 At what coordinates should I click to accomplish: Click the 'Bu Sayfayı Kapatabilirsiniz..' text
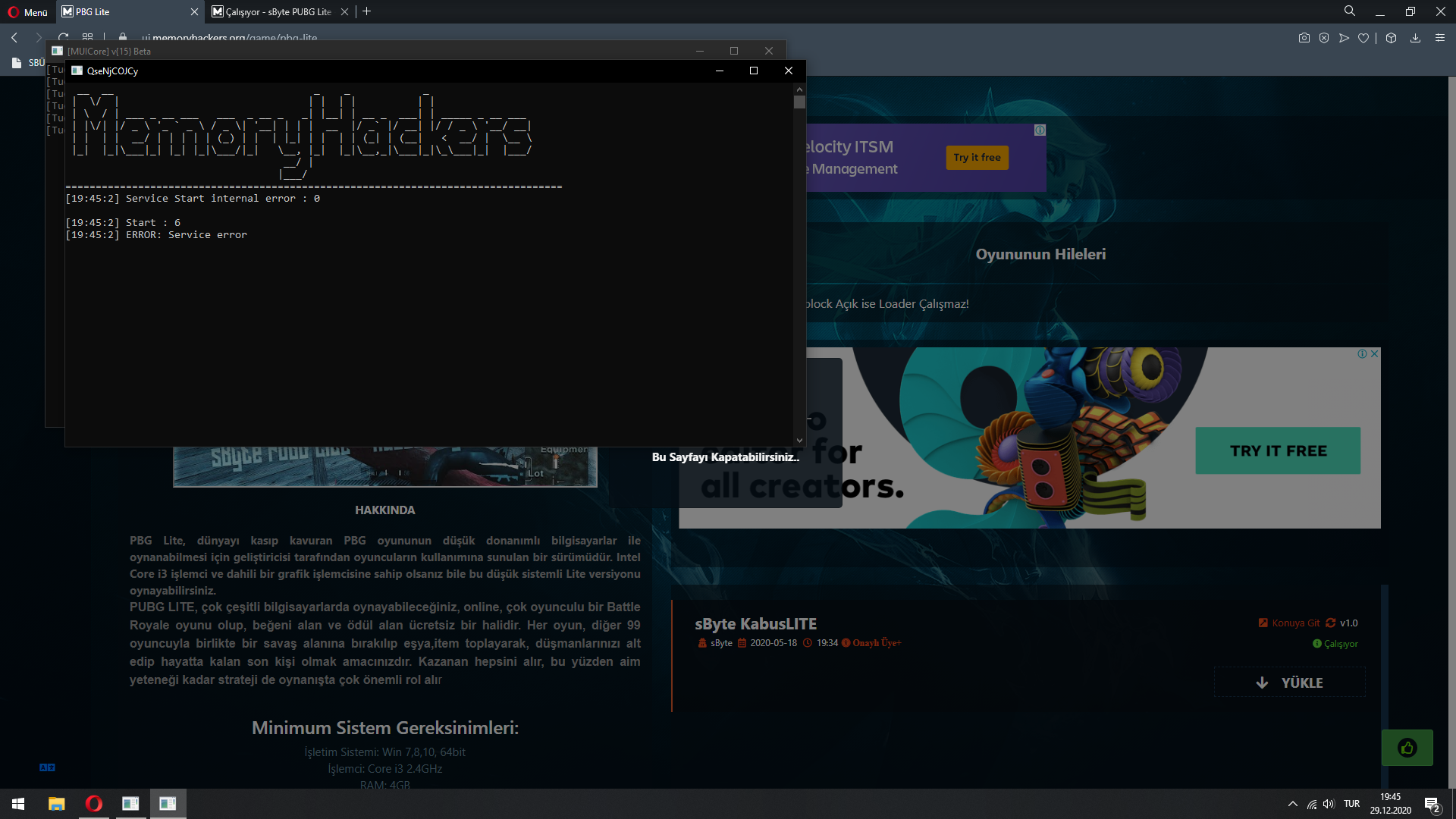[x=726, y=457]
